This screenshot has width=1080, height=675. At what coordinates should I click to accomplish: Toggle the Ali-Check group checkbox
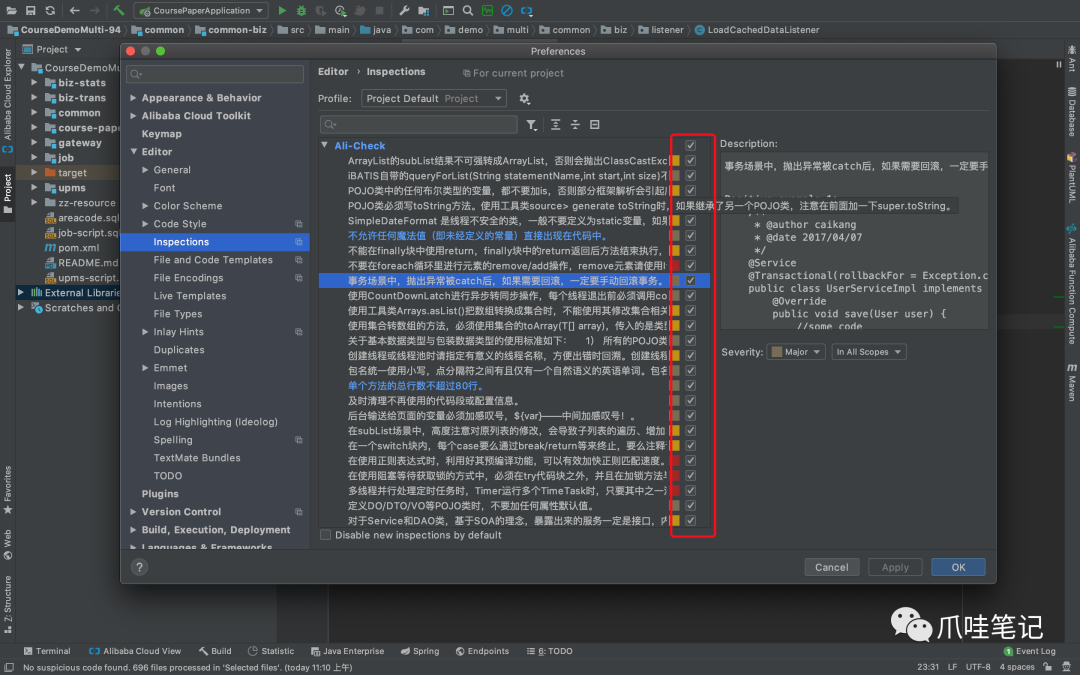coord(690,145)
